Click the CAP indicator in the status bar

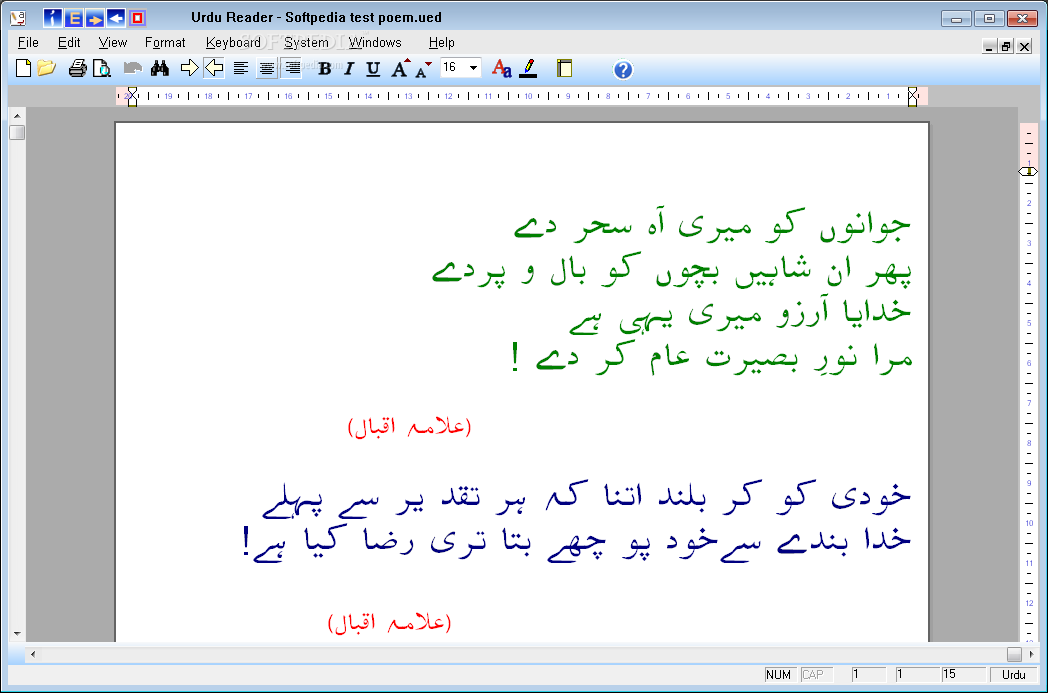click(816, 675)
